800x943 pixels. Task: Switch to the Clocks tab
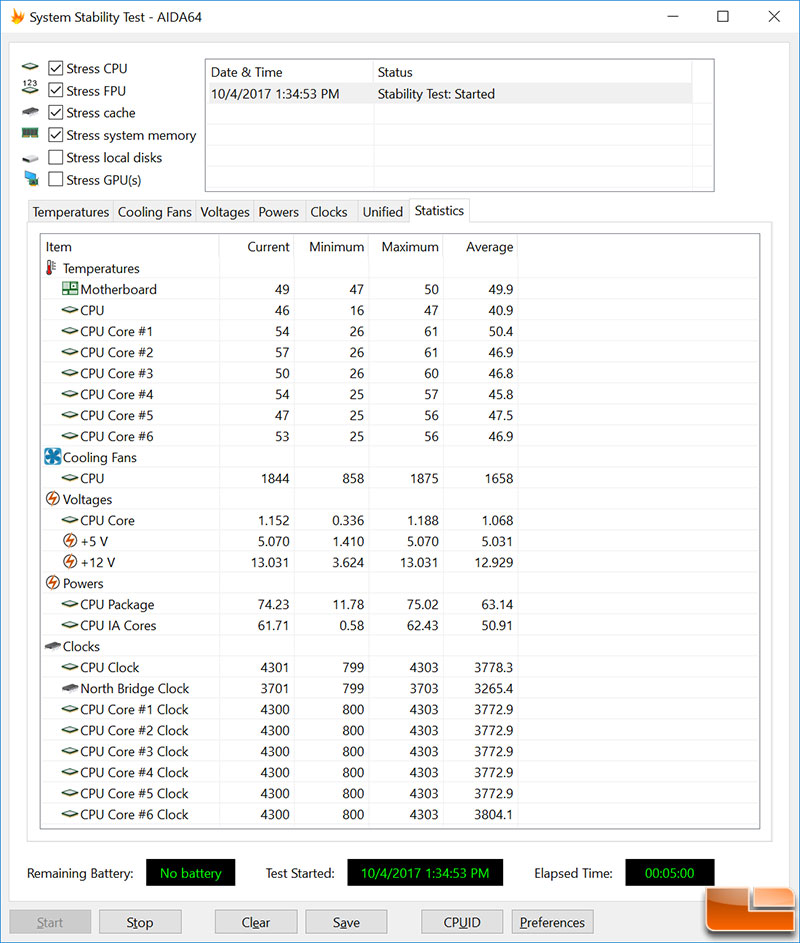pyautogui.click(x=329, y=212)
